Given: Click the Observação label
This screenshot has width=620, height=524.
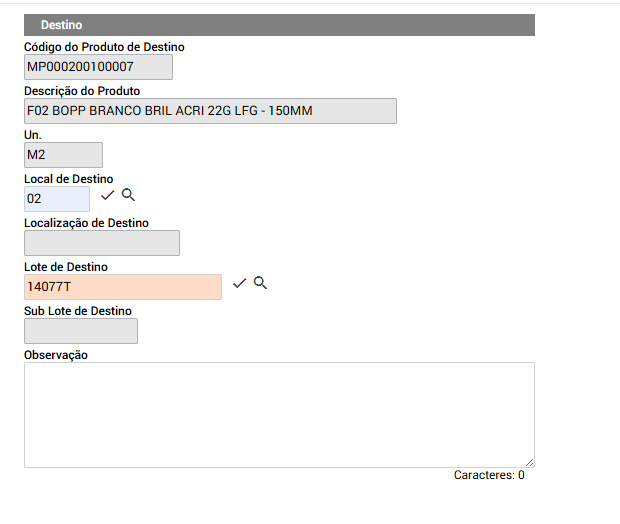Looking at the screenshot, I should [56, 355].
